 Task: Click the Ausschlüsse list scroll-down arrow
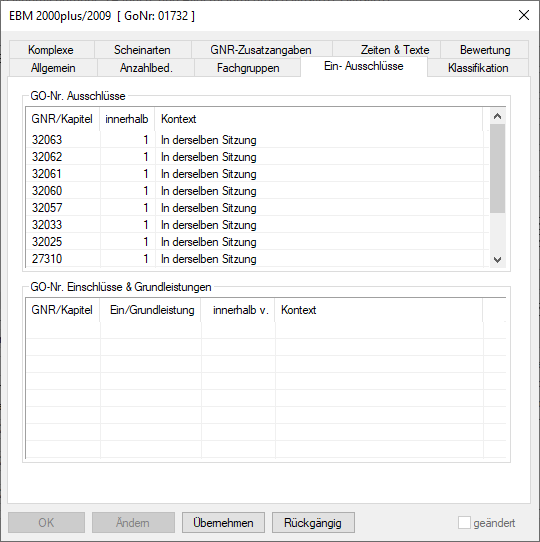coord(497,259)
